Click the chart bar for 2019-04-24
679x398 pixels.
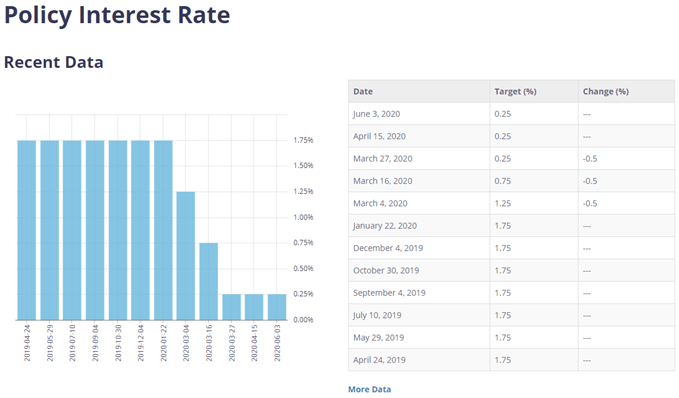coord(27,230)
